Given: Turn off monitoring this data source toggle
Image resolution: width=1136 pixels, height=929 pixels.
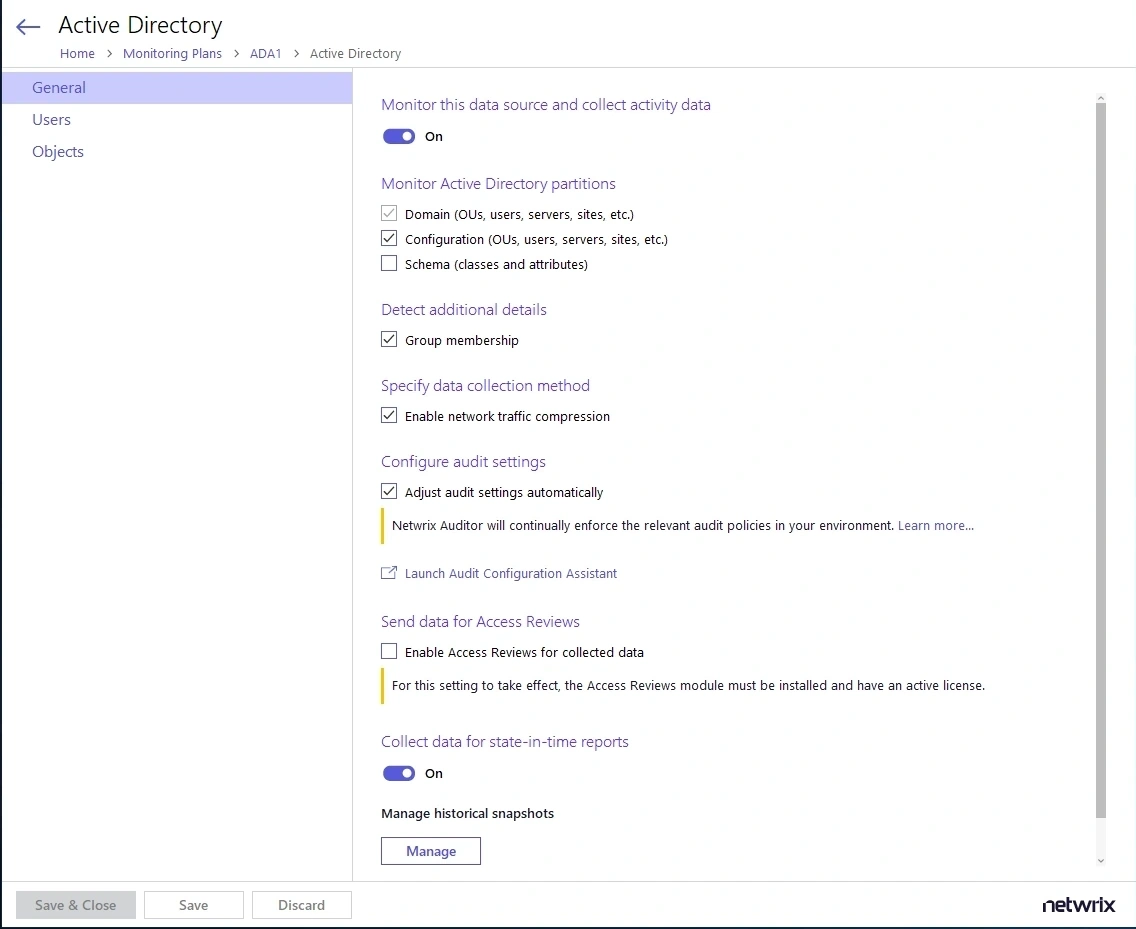Looking at the screenshot, I should (399, 137).
